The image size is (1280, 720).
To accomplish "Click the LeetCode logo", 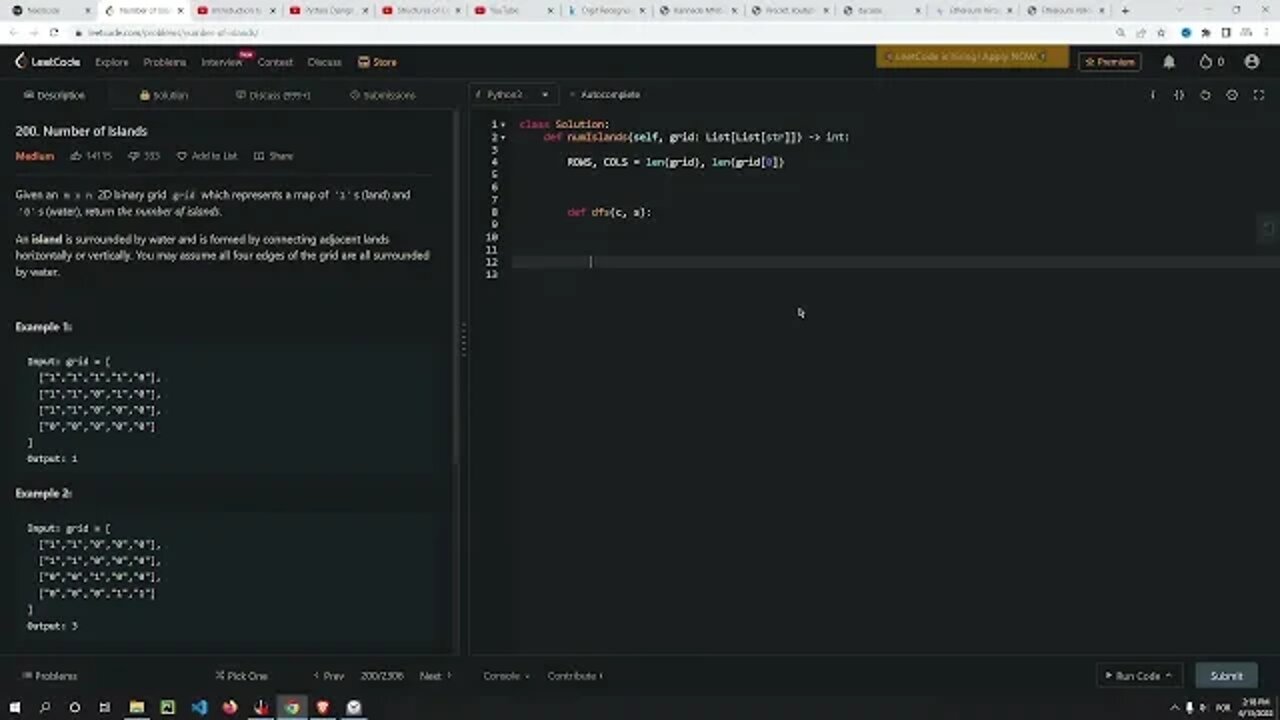I will pyautogui.click(x=47, y=61).
